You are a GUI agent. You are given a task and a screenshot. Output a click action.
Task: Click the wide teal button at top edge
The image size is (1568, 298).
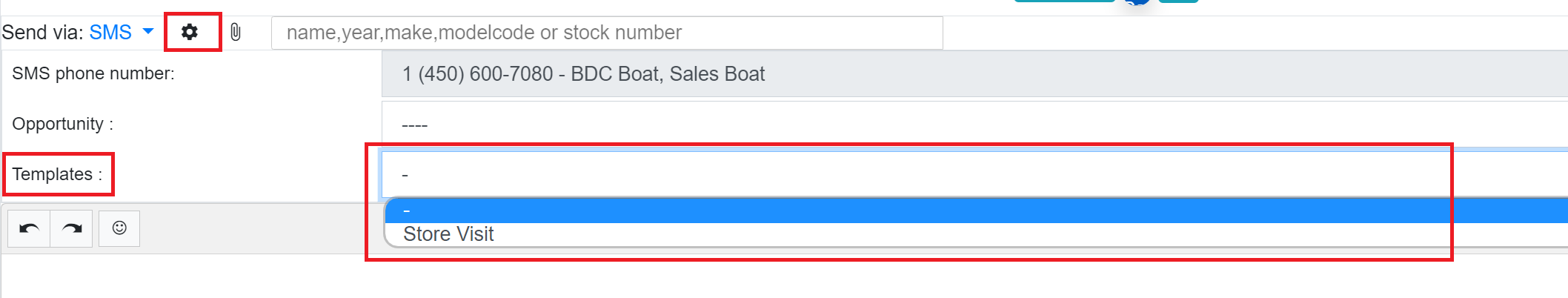pyautogui.click(x=1065, y=1)
